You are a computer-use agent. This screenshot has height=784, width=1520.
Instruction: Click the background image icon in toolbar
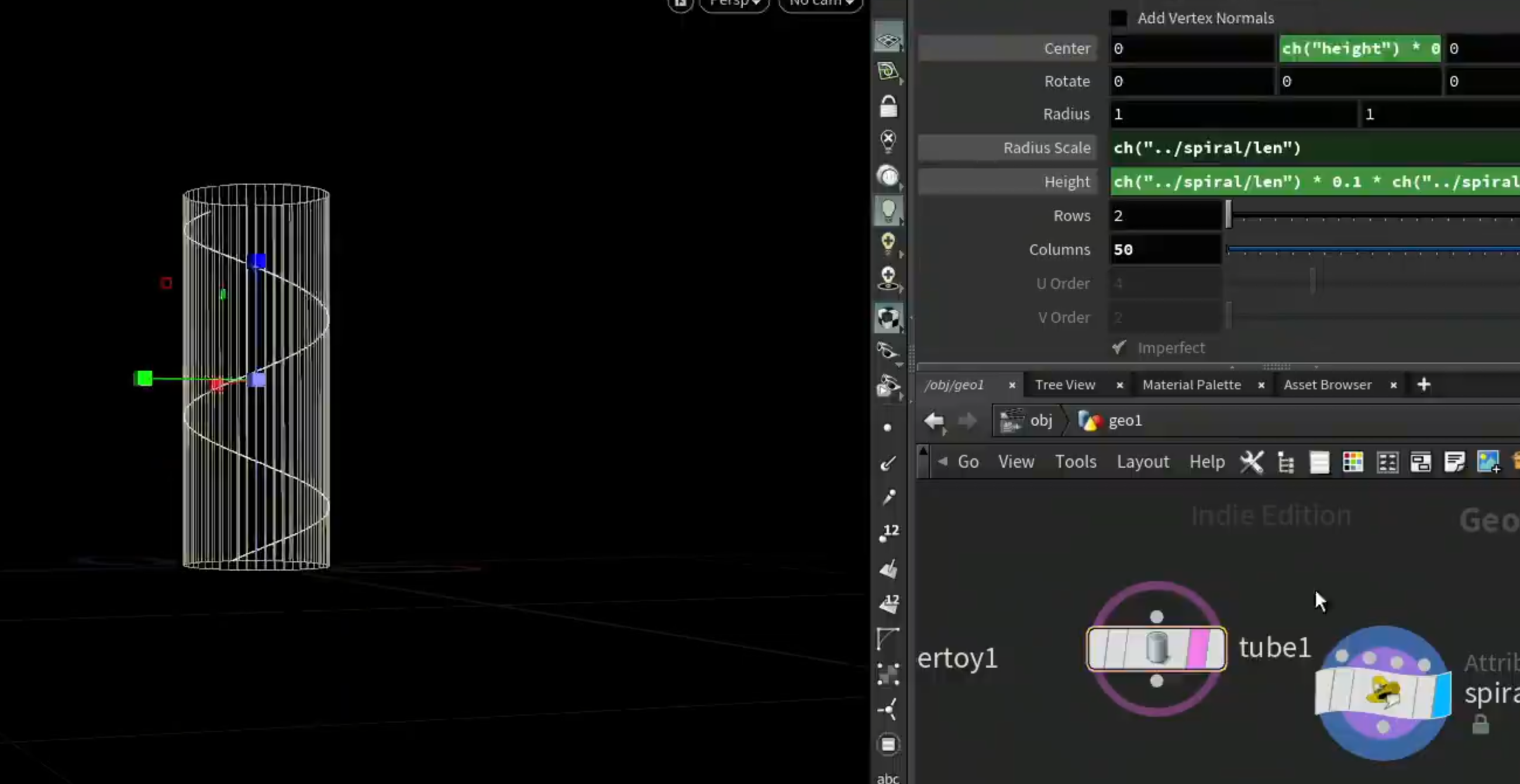point(1488,462)
